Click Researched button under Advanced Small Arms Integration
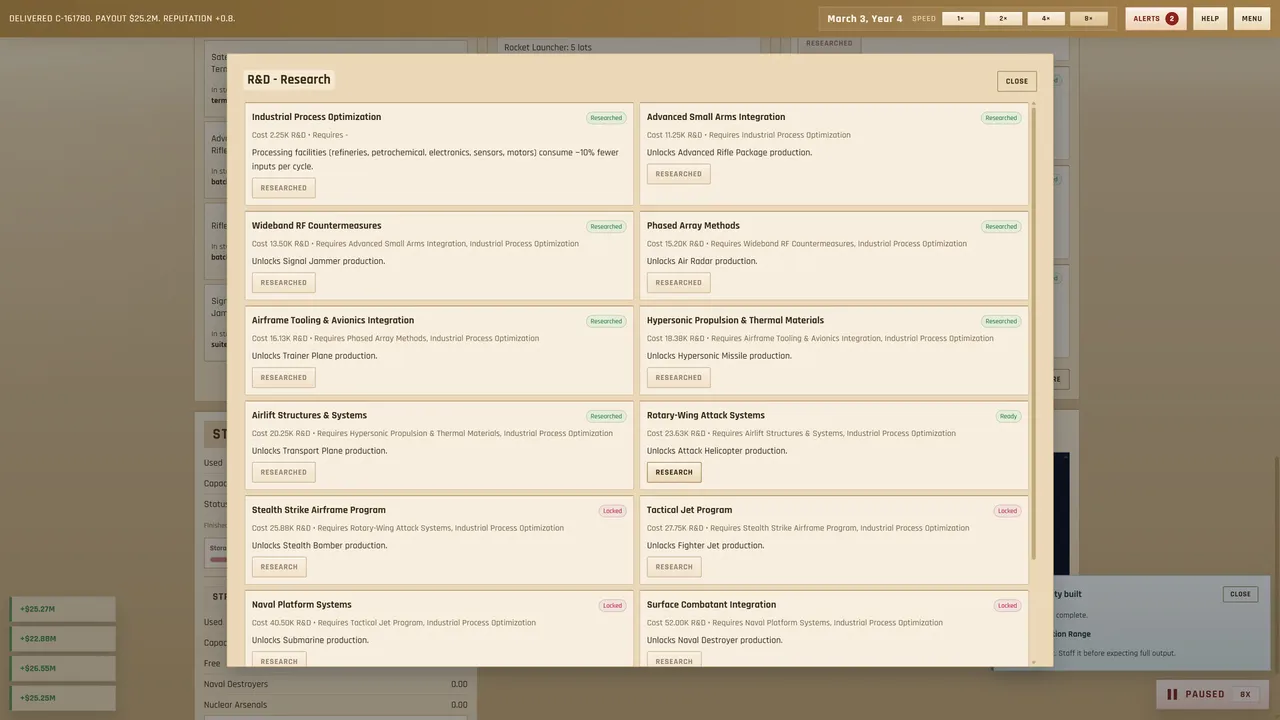Image resolution: width=1280 pixels, height=720 pixels. pyautogui.click(x=679, y=174)
